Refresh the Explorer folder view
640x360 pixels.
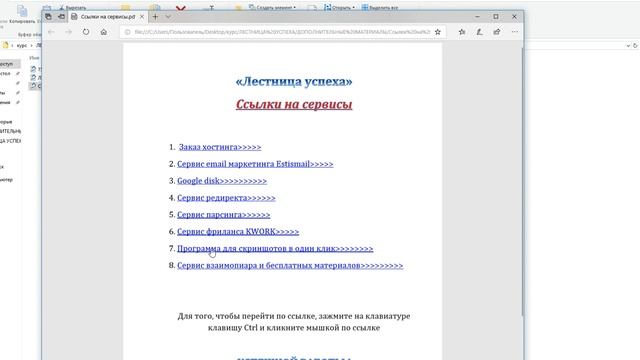(x=635, y=46)
